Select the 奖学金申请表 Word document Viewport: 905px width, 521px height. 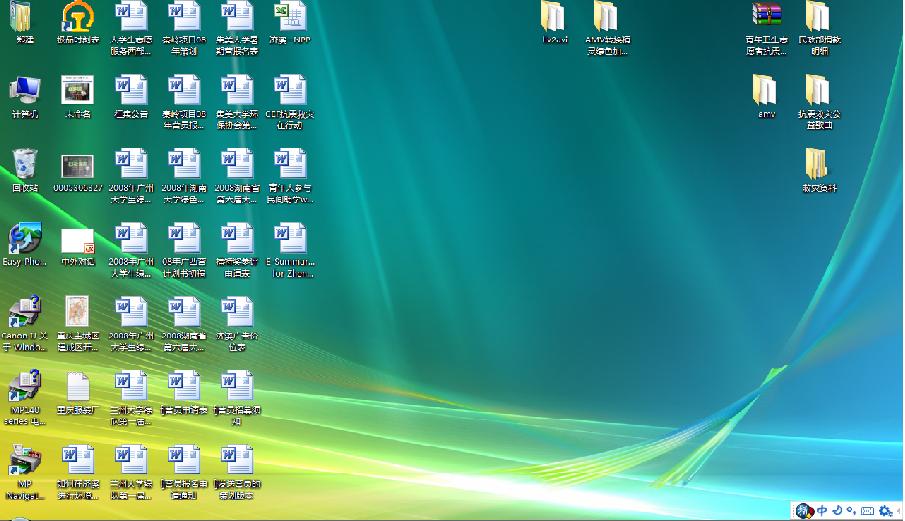[237, 238]
